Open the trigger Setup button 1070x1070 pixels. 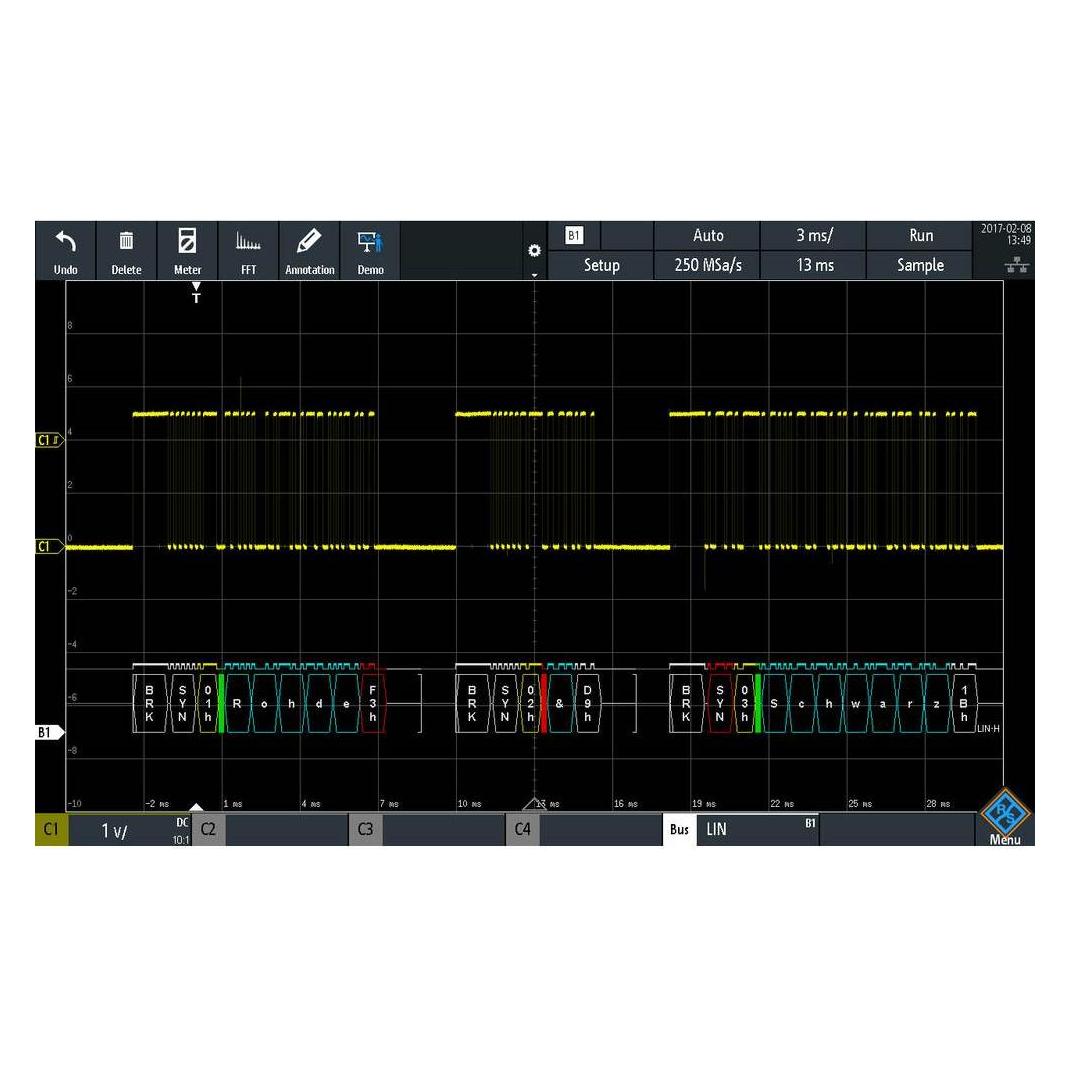pyautogui.click(x=601, y=265)
